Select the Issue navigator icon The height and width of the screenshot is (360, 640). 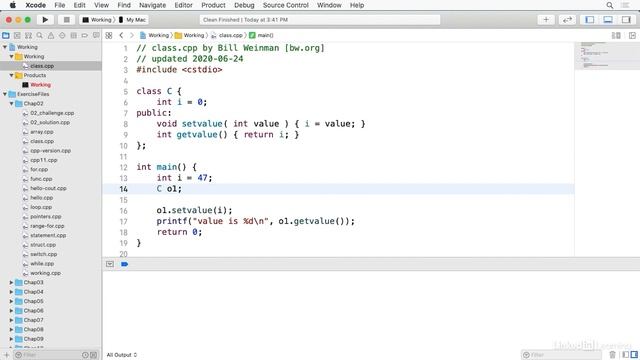pos(51,36)
